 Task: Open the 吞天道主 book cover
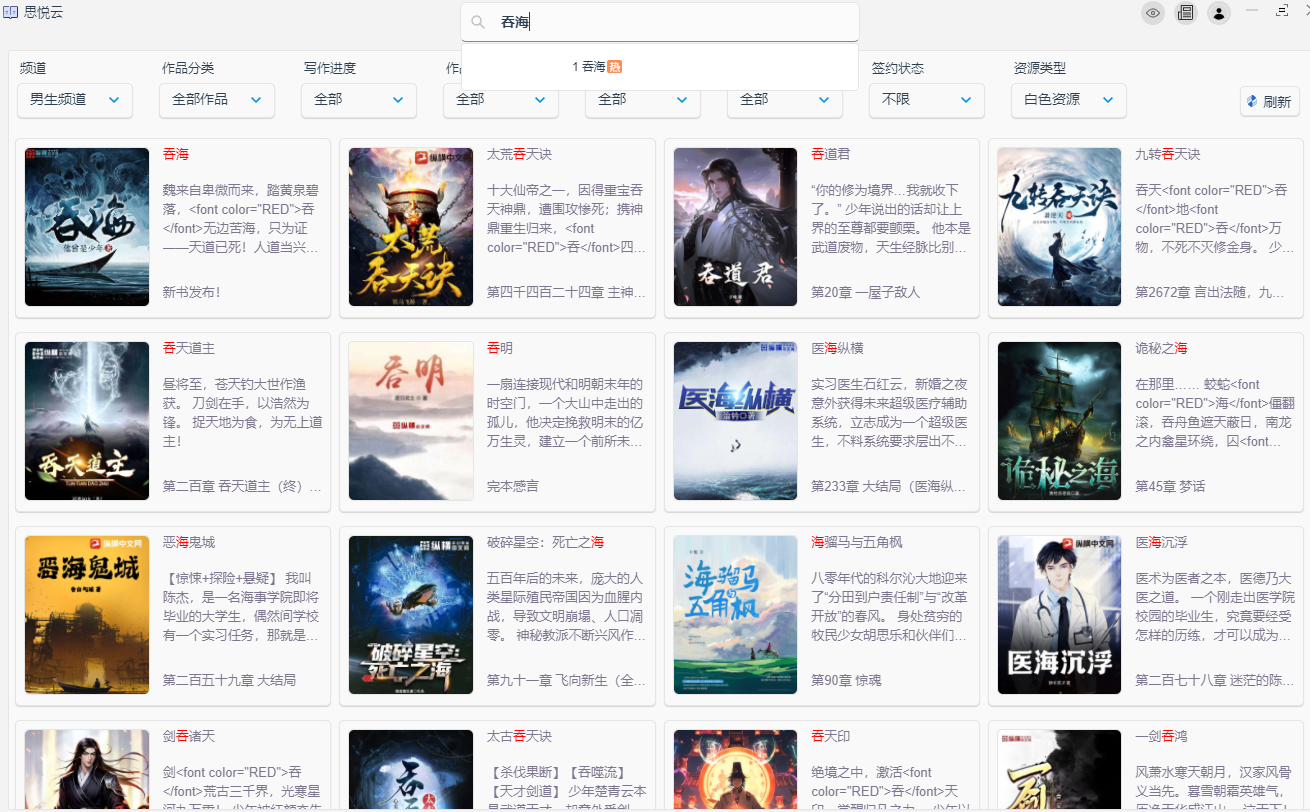[x=87, y=421]
